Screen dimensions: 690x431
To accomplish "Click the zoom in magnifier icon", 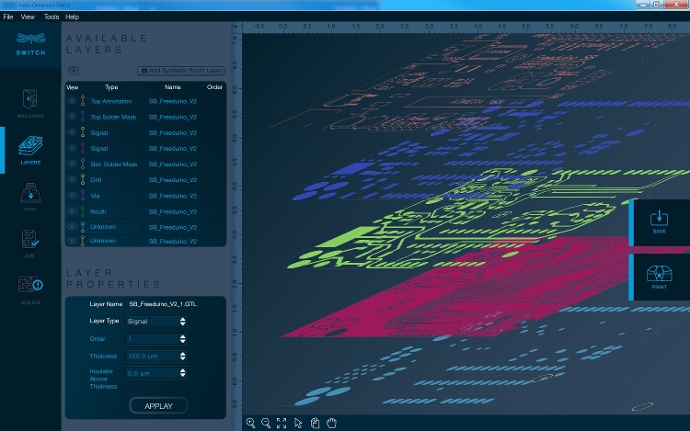I will [x=251, y=423].
